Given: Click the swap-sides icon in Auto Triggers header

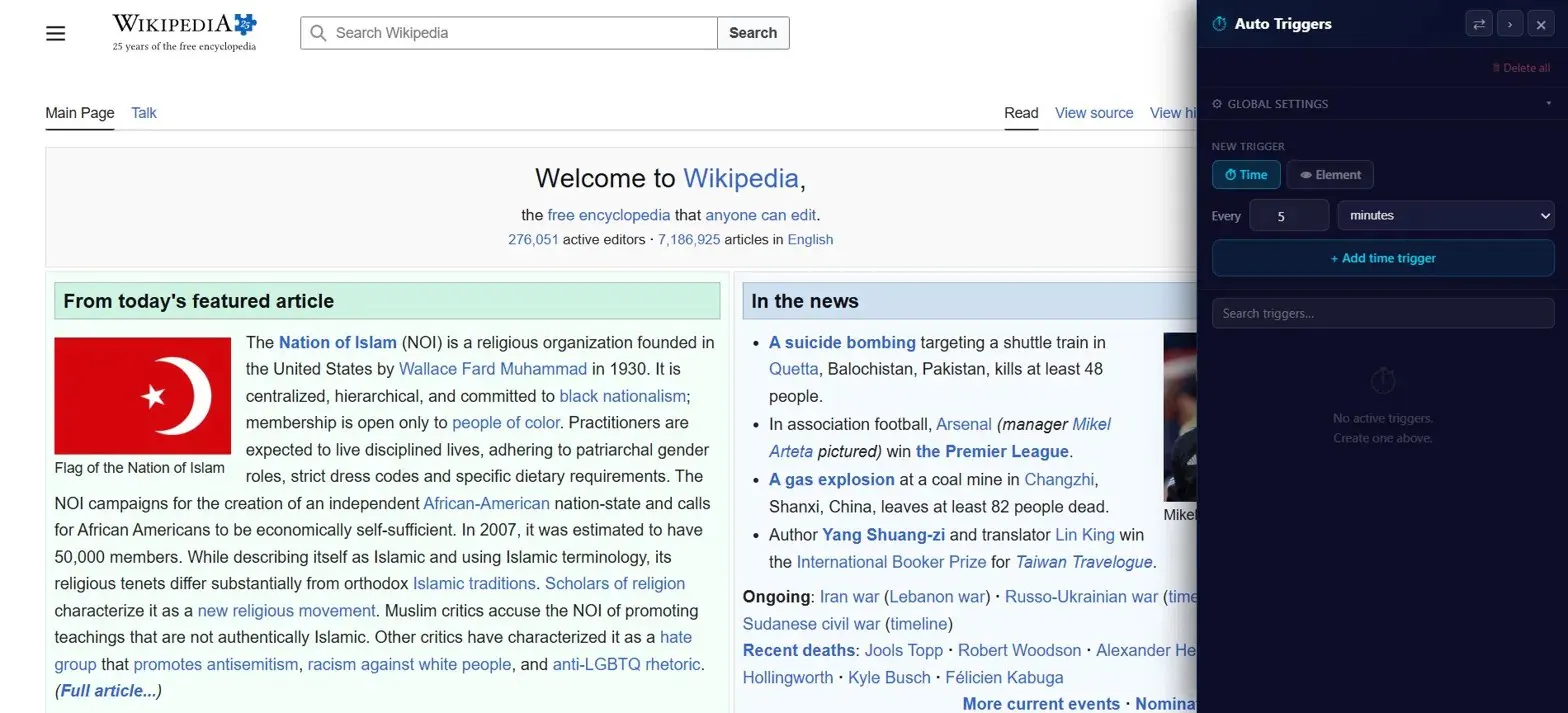Looking at the screenshot, I should pyautogui.click(x=1478, y=24).
